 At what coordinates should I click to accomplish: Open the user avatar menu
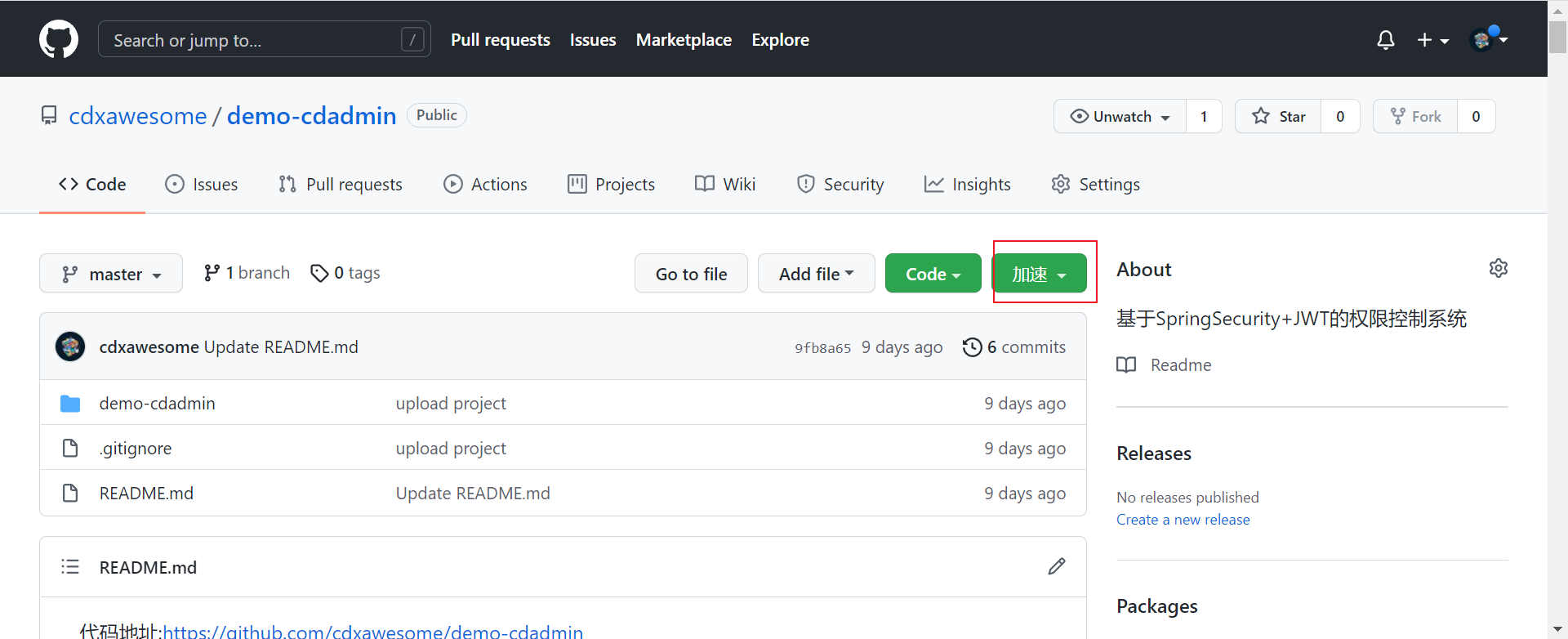click(1488, 38)
